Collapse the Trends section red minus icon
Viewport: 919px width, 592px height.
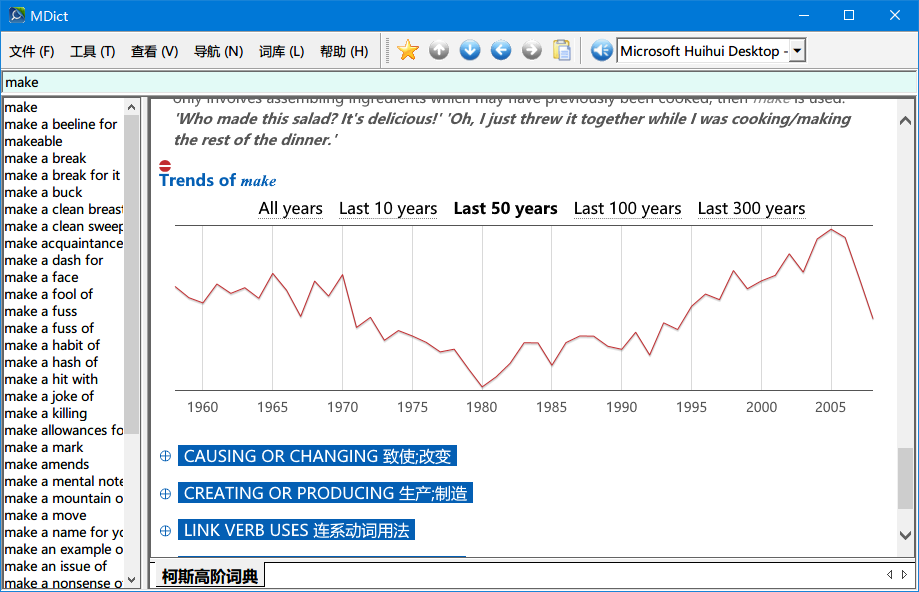tap(165, 166)
